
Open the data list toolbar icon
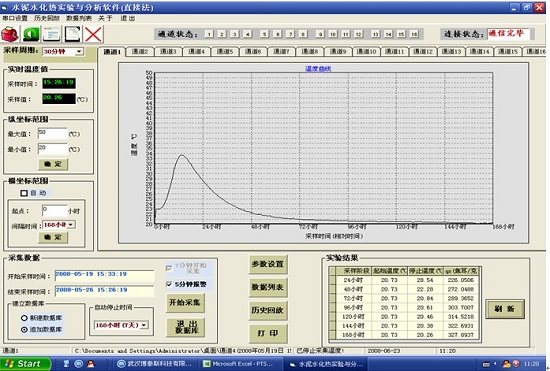pos(52,34)
